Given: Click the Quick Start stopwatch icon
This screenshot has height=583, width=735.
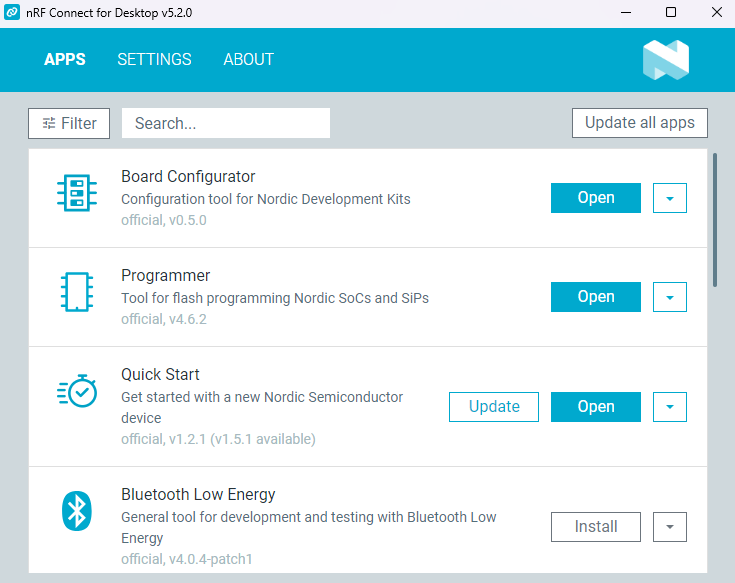Looking at the screenshot, I should click(x=77, y=392).
